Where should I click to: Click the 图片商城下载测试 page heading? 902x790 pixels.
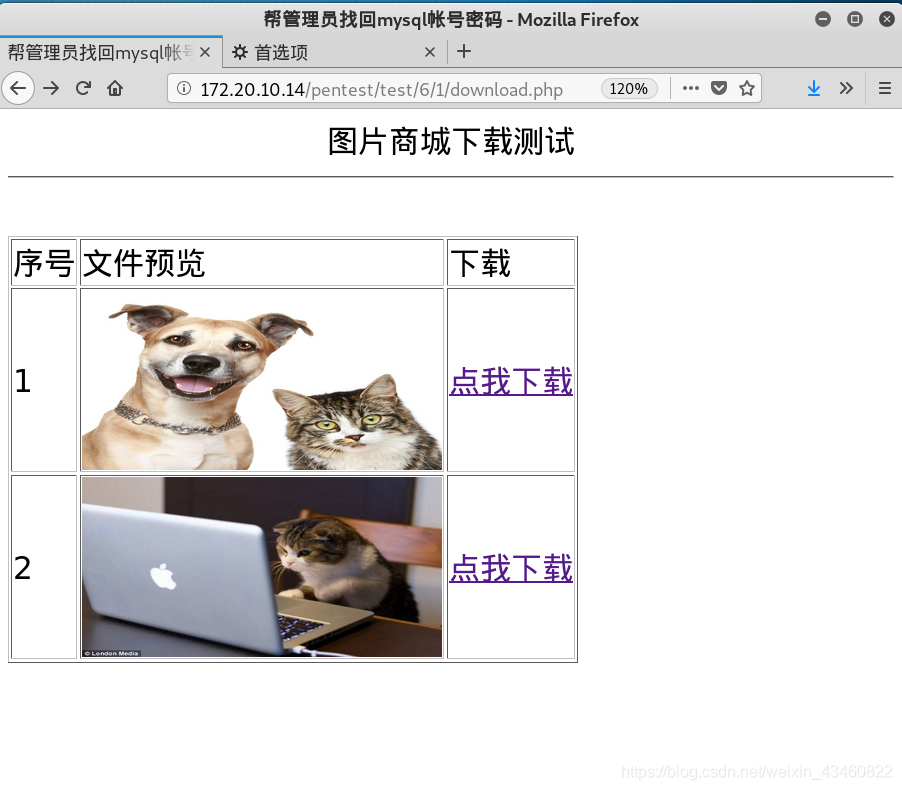[451, 141]
